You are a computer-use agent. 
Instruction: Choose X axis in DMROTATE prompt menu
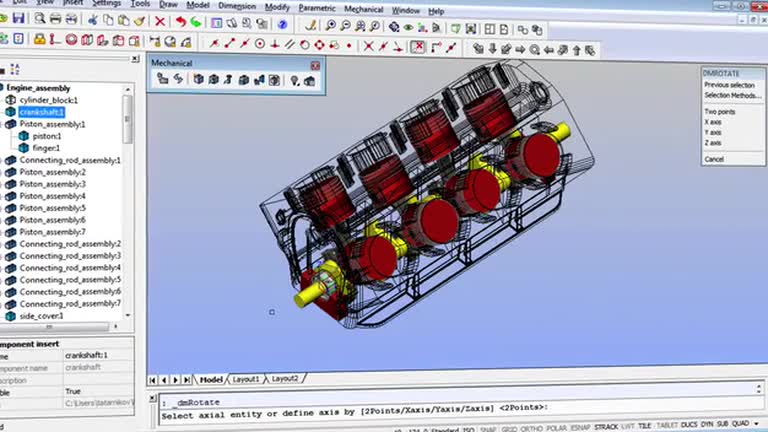point(712,122)
